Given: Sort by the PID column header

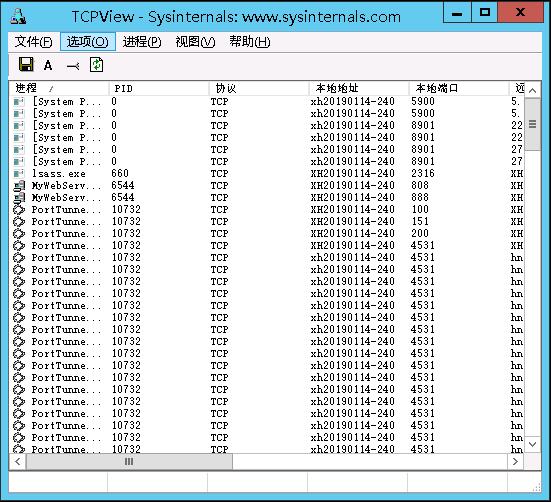Looking at the screenshot, I should [159, 88].
